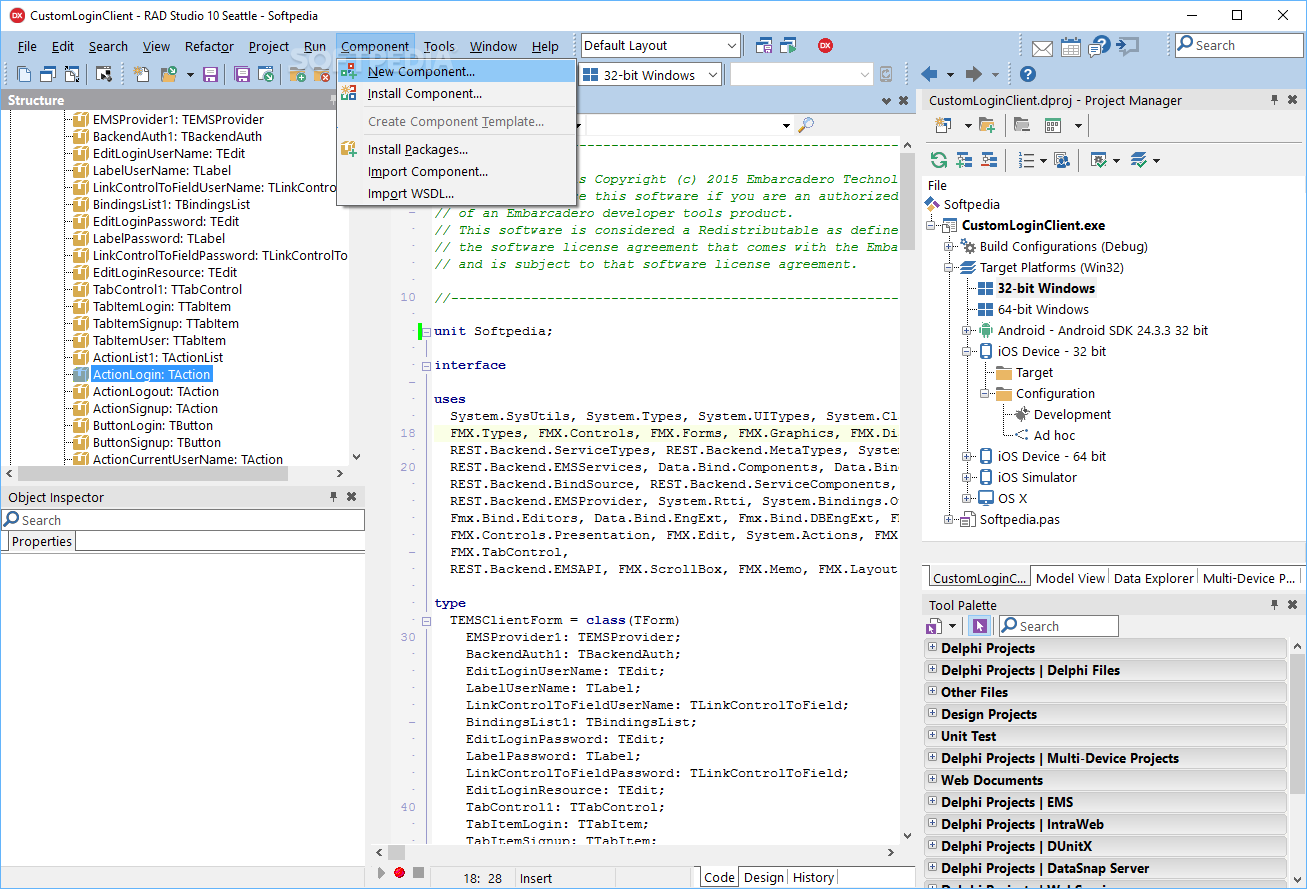Click the Refresh icon in Project Manager
Viewport: 1307px width, 889px height.
pos(938,160)
